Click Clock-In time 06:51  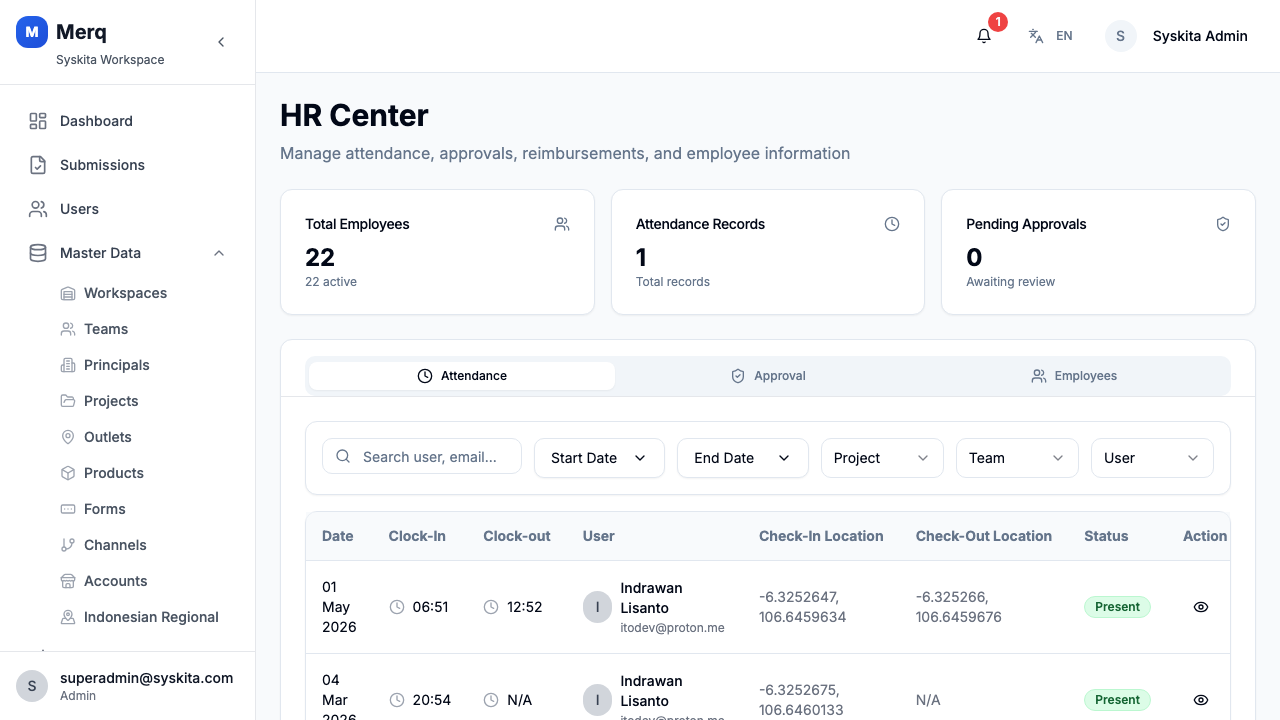430,607
